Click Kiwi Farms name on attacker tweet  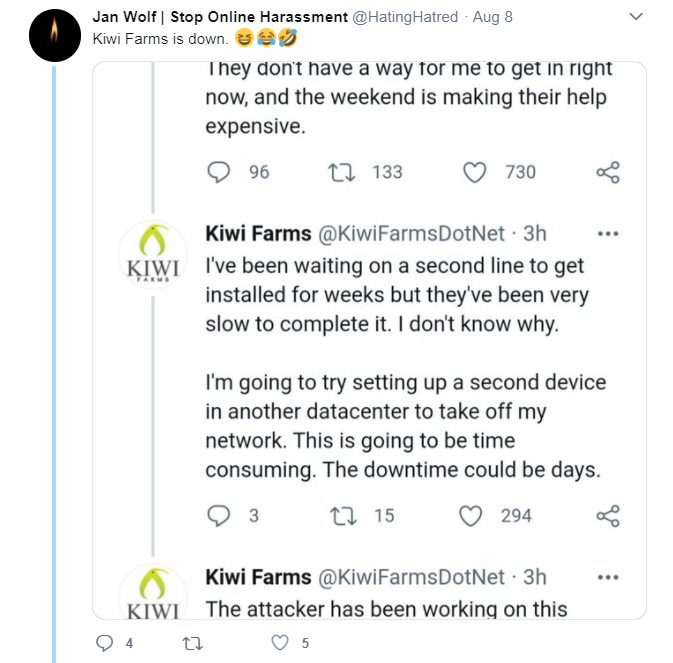(x=256, y=577)
